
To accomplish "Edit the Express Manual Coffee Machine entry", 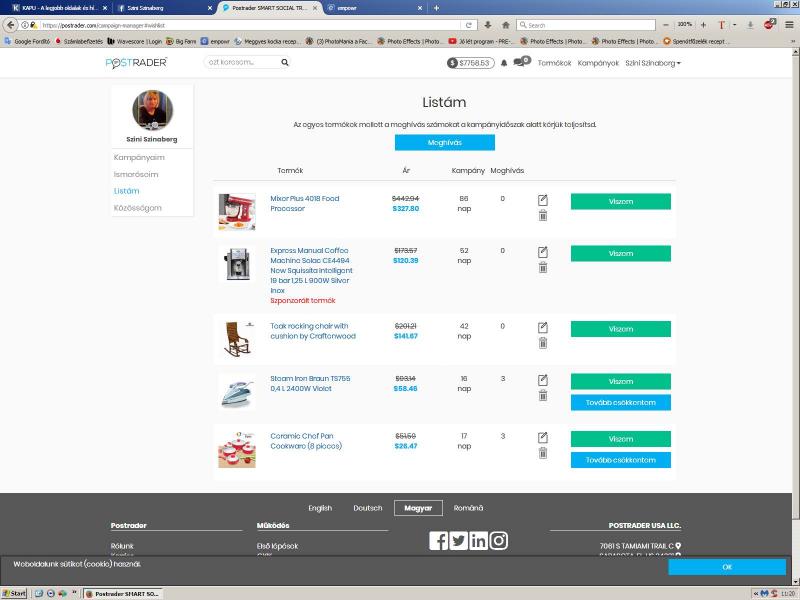I will (543, 252).
